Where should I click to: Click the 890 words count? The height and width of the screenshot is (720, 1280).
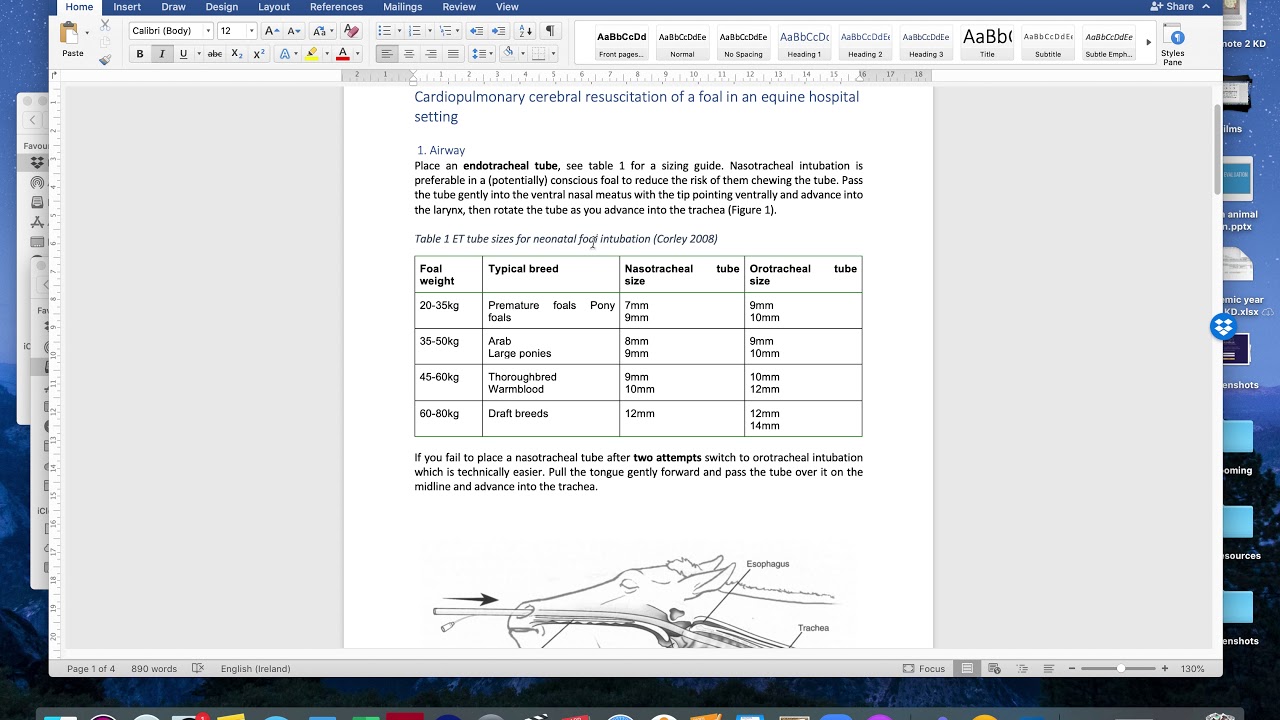[154, 668]
